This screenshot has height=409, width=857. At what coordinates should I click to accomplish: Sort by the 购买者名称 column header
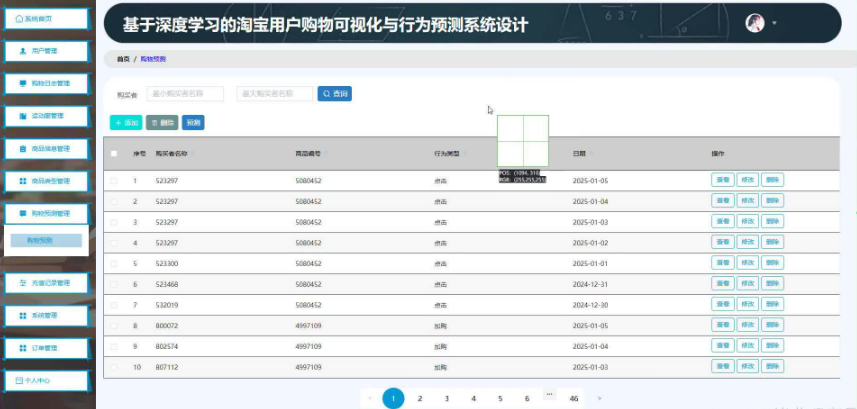click(172, 154)
